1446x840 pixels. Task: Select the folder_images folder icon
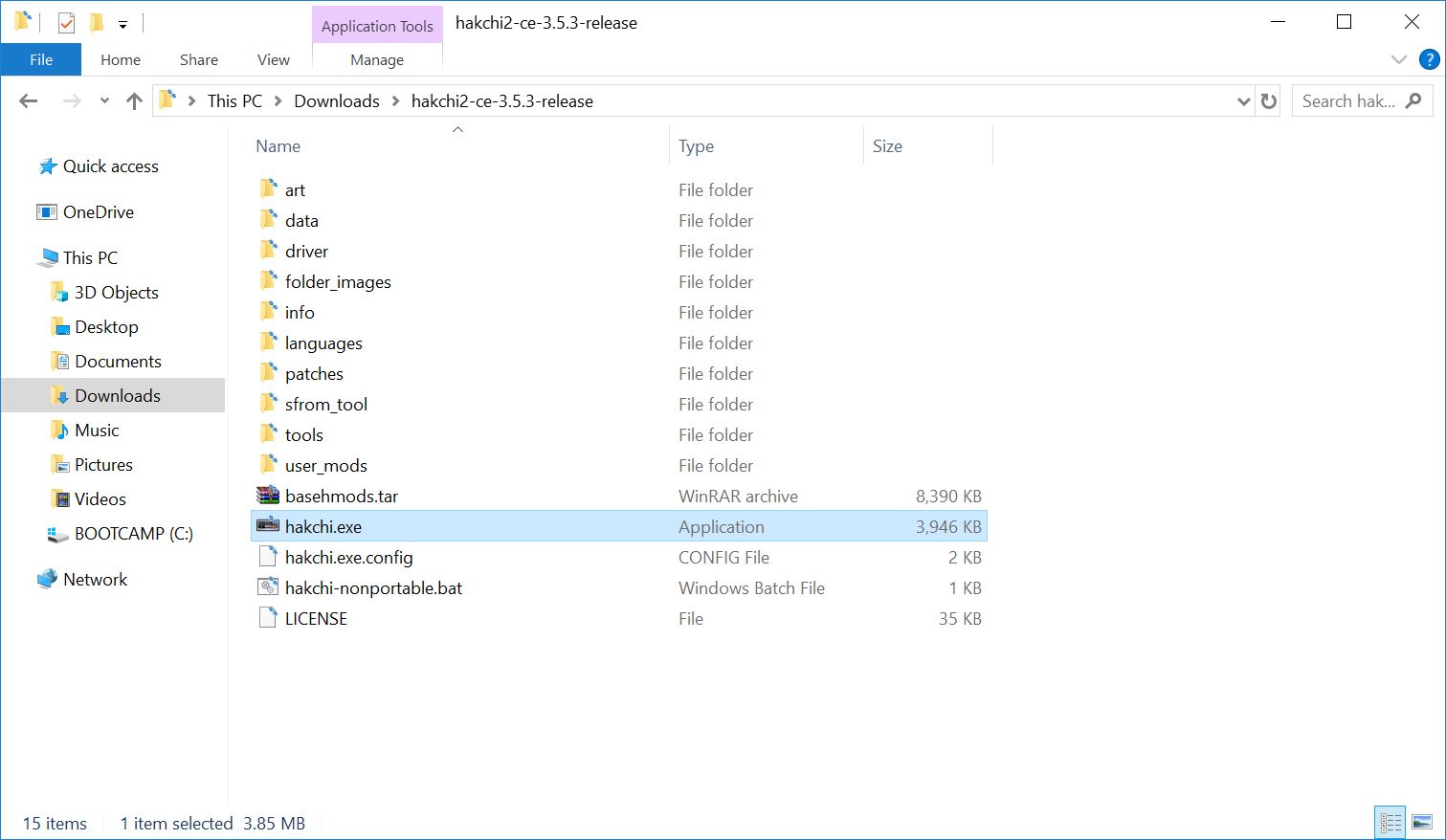(x=269, y=281)
